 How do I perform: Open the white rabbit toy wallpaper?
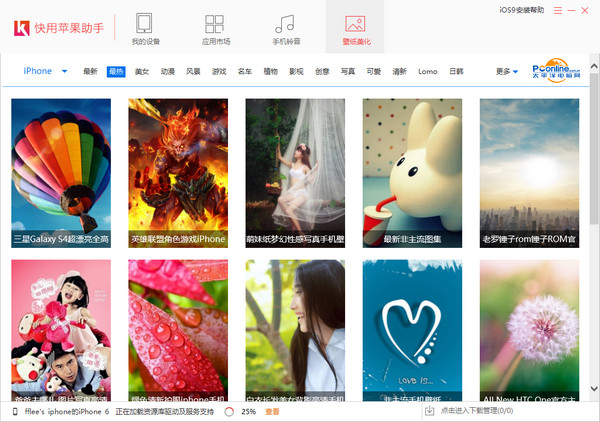coord(412,173)
